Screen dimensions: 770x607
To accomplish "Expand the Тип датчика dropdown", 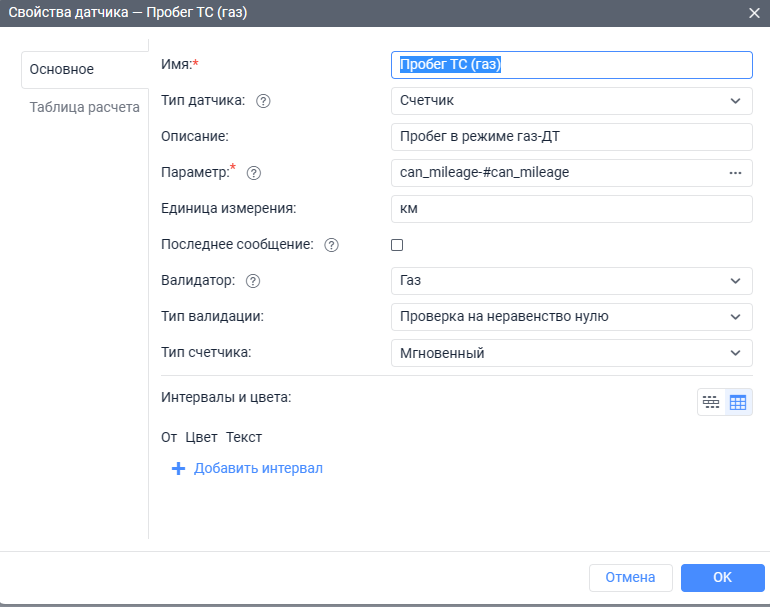I will click(x=570, y=101).
